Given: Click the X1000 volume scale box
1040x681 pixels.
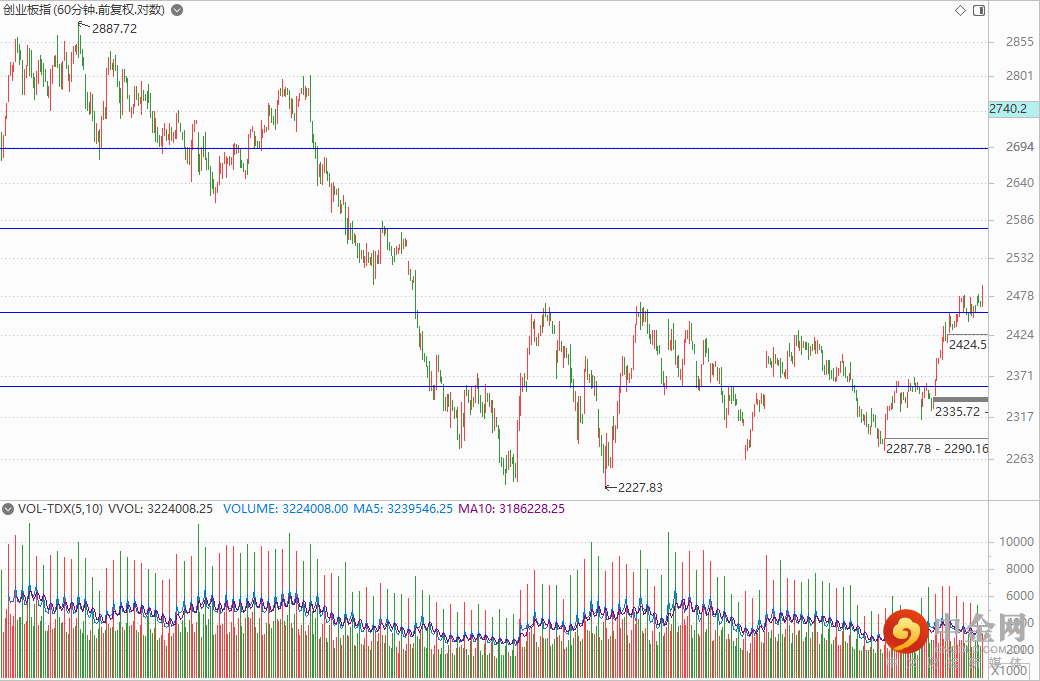Looking at the screenshot, I should [x=1010, y=671].
